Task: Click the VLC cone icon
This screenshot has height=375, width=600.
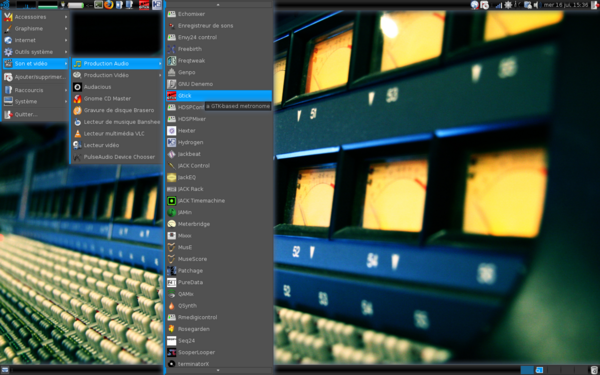Action: point(77,134)
